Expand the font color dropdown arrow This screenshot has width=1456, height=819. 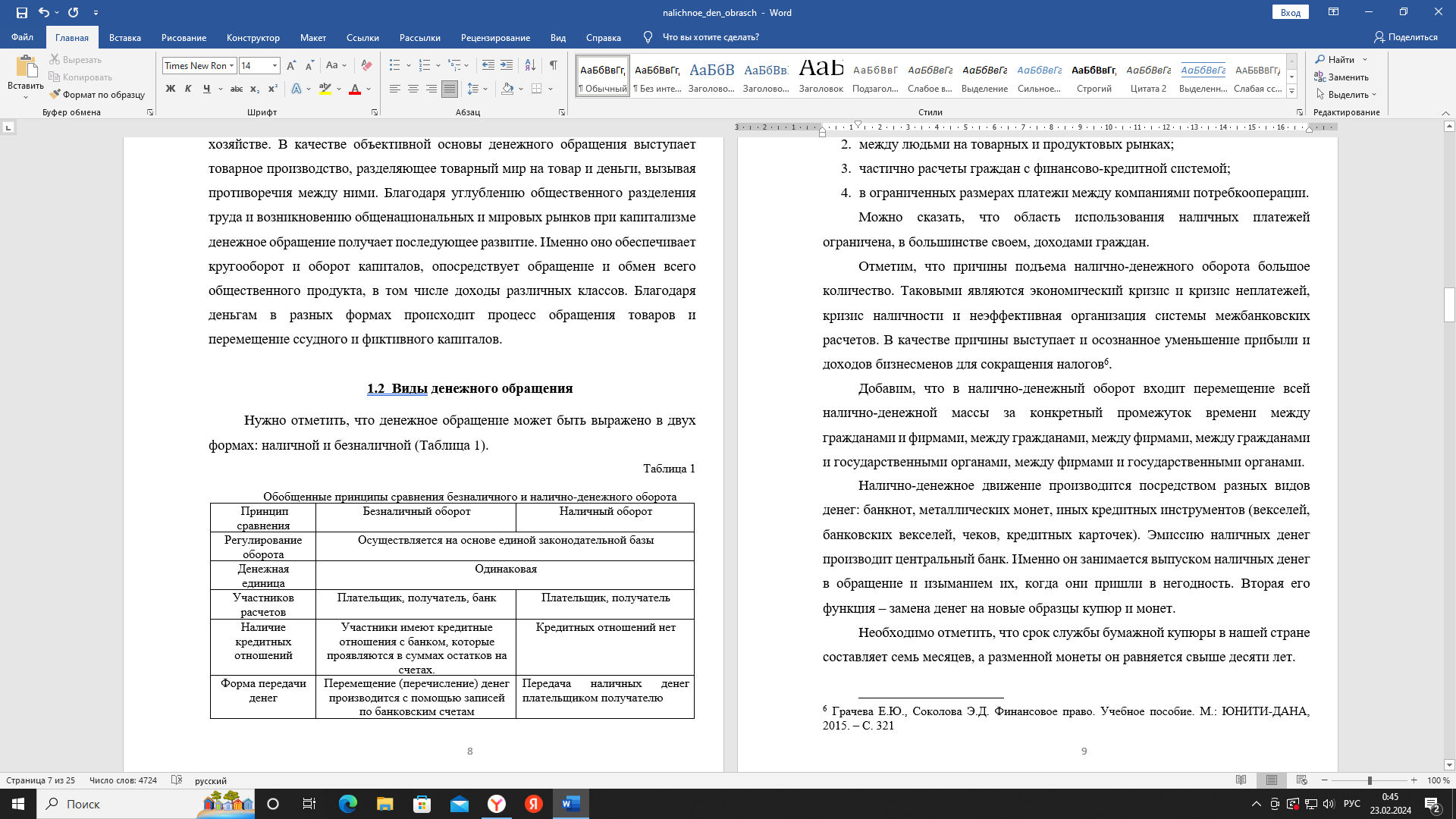[369, 89]
